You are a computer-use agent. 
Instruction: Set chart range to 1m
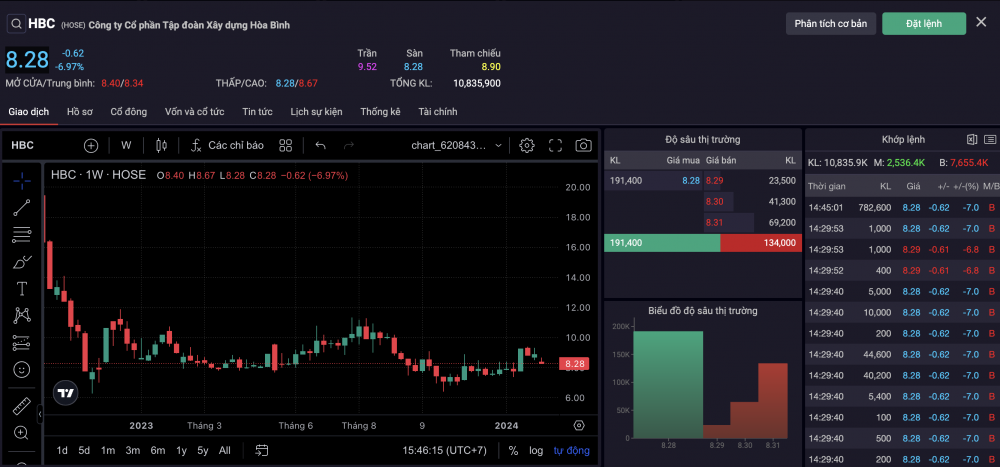pos(108,450)
